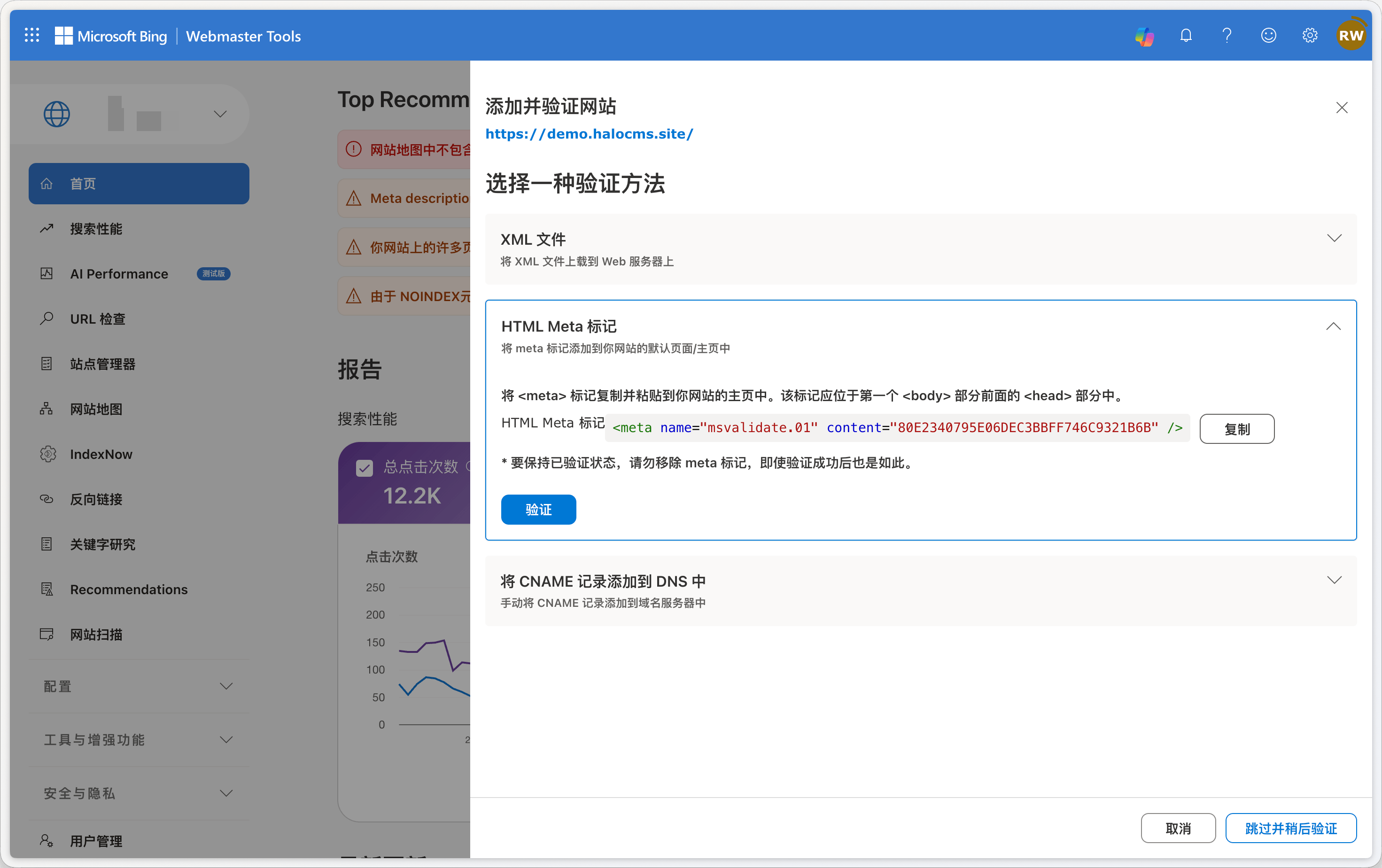Click the globe site icon in sidebar
1382x868 pixels.
point(57,114)
